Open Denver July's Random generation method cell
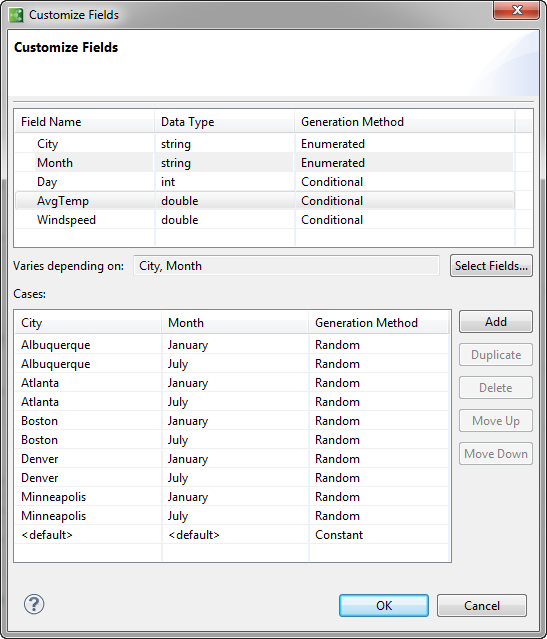 (379, 478)
